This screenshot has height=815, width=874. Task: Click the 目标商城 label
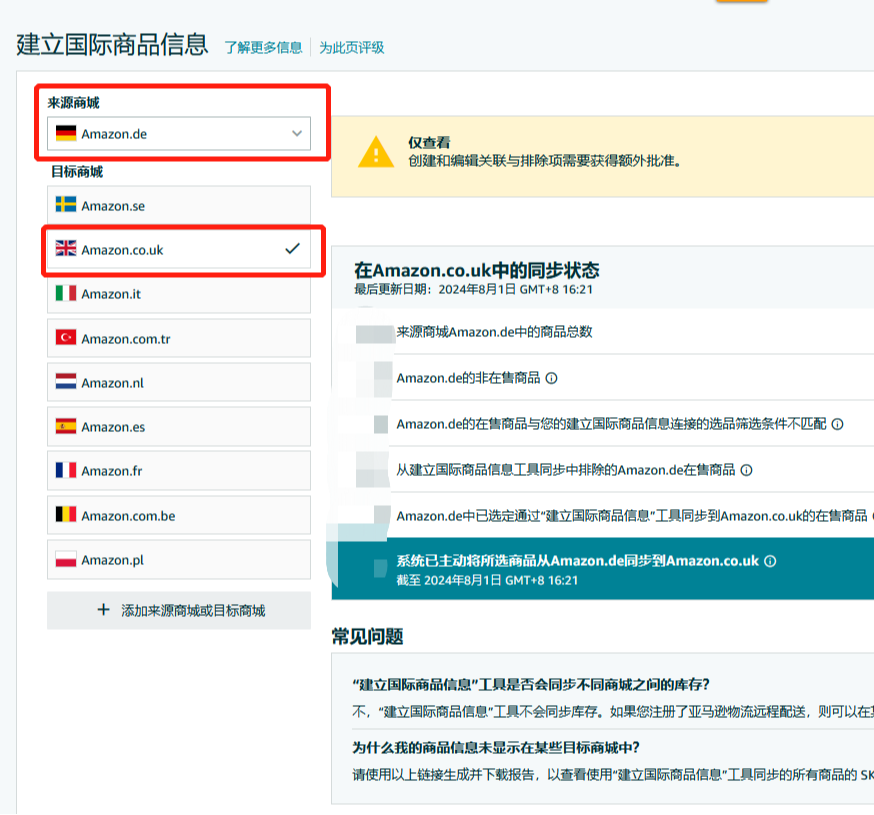77,172
